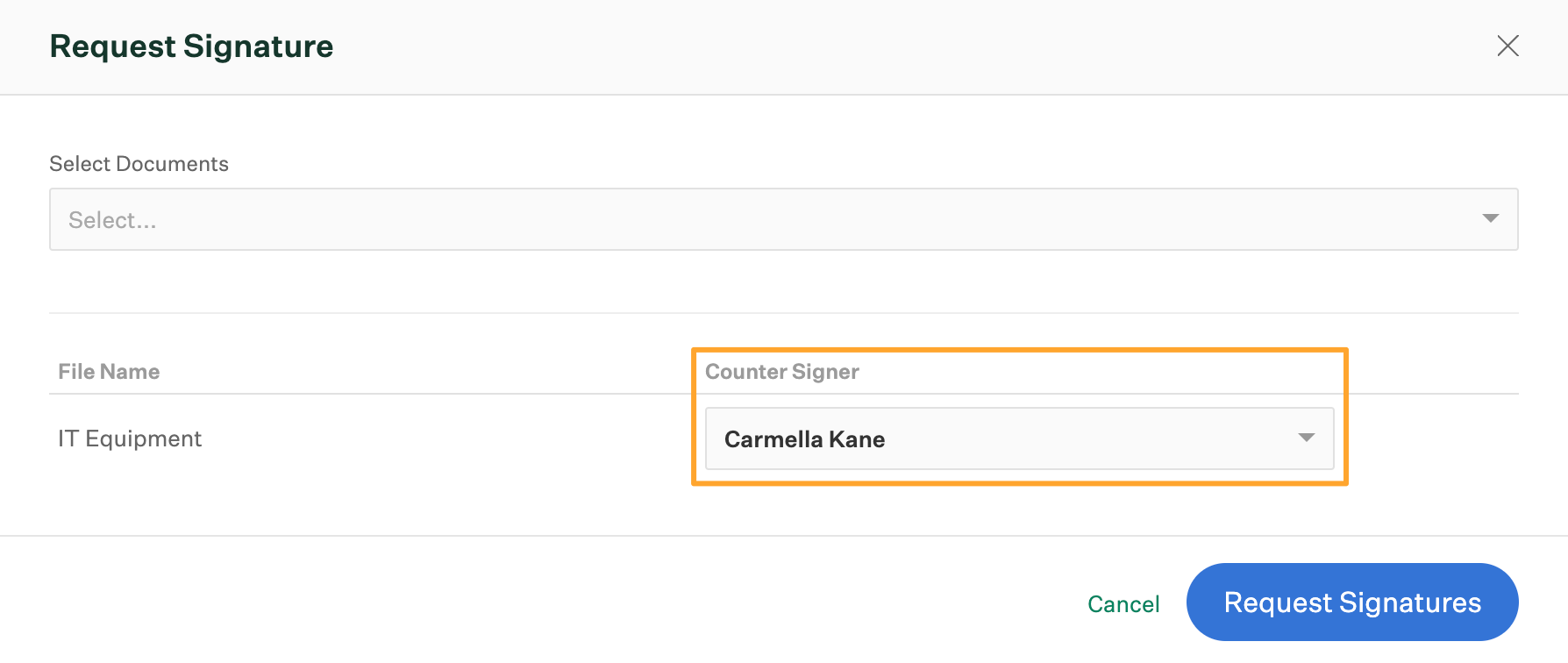Click the caret arrow in Select Documents

pyautogui.click(x=1490, y=218)
